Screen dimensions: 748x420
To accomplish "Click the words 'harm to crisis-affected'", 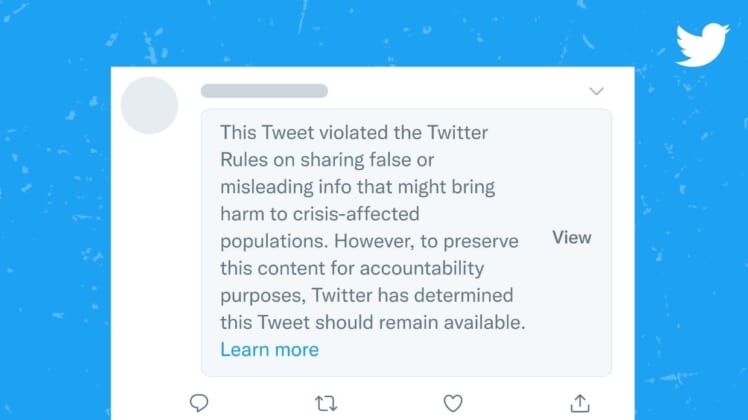I will (320, 214).
